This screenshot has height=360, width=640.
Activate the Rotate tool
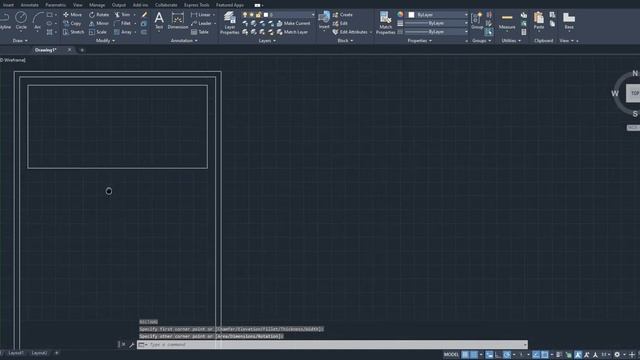(x=99, y=15)
